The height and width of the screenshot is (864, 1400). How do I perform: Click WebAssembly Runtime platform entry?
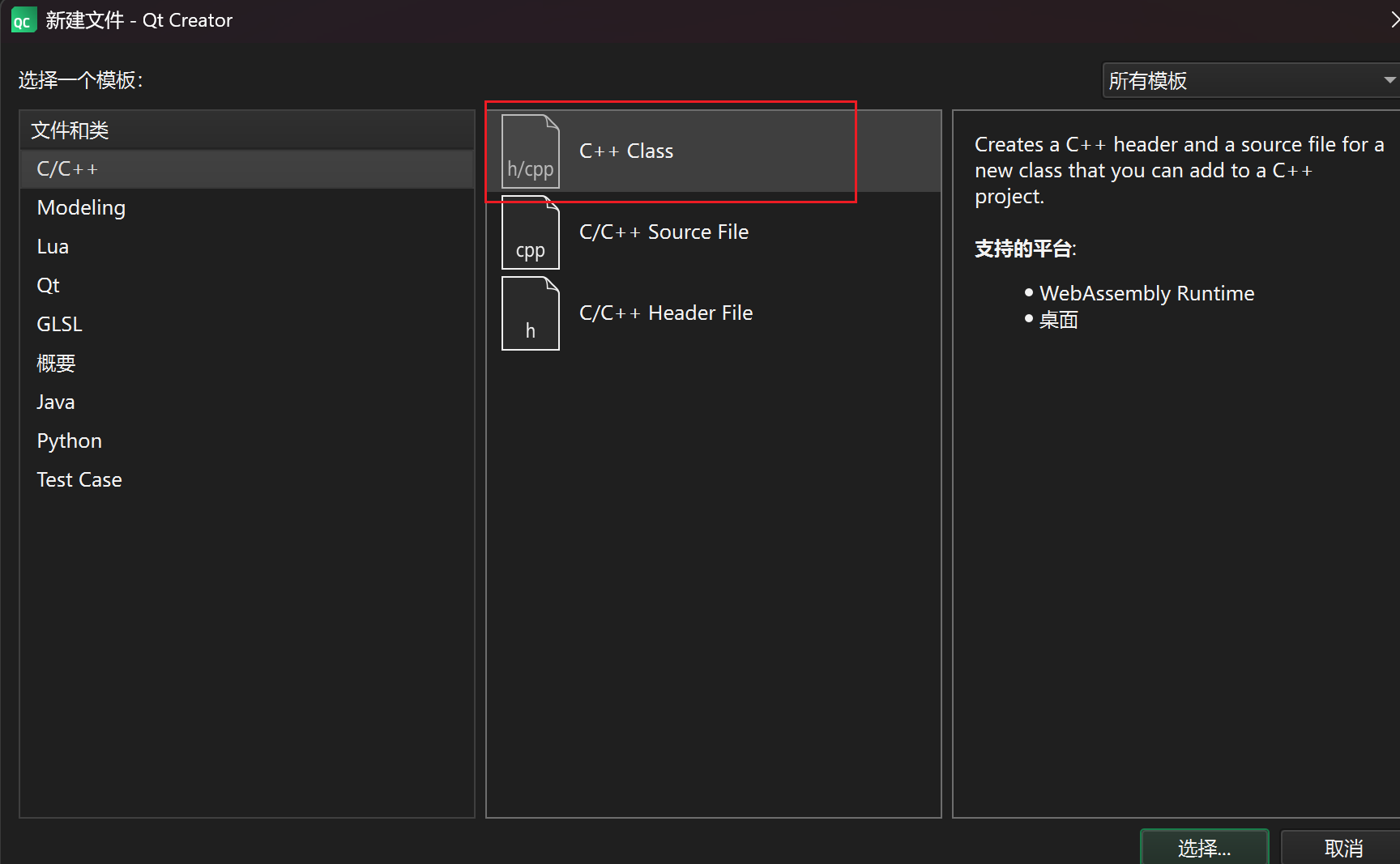tap(1146, 293)
